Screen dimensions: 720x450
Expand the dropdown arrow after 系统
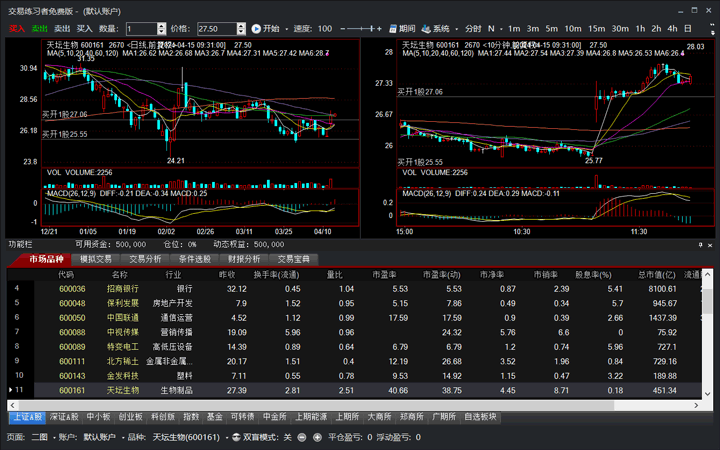click(456, 29)
